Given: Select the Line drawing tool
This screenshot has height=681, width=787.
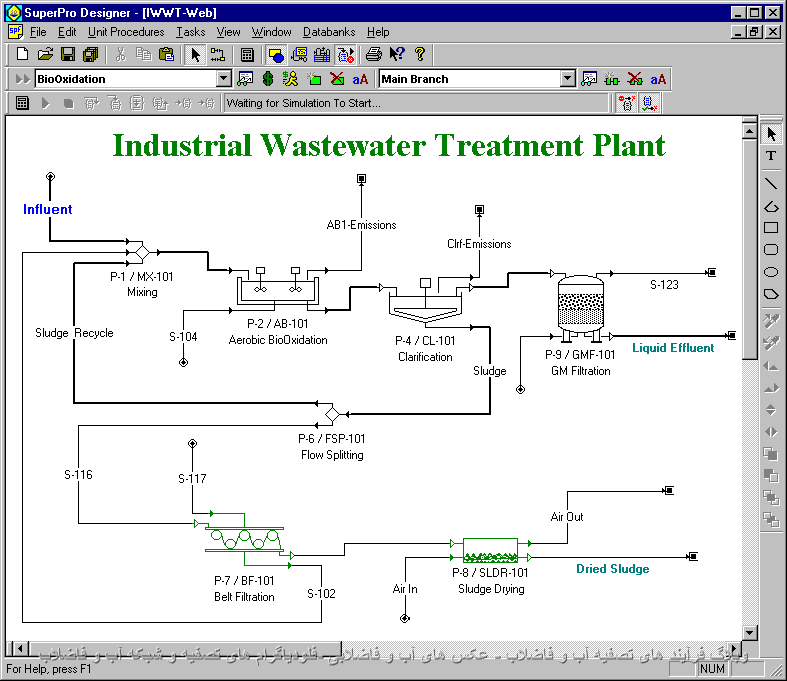Looking at the screenshot, I should pos(771,182).
